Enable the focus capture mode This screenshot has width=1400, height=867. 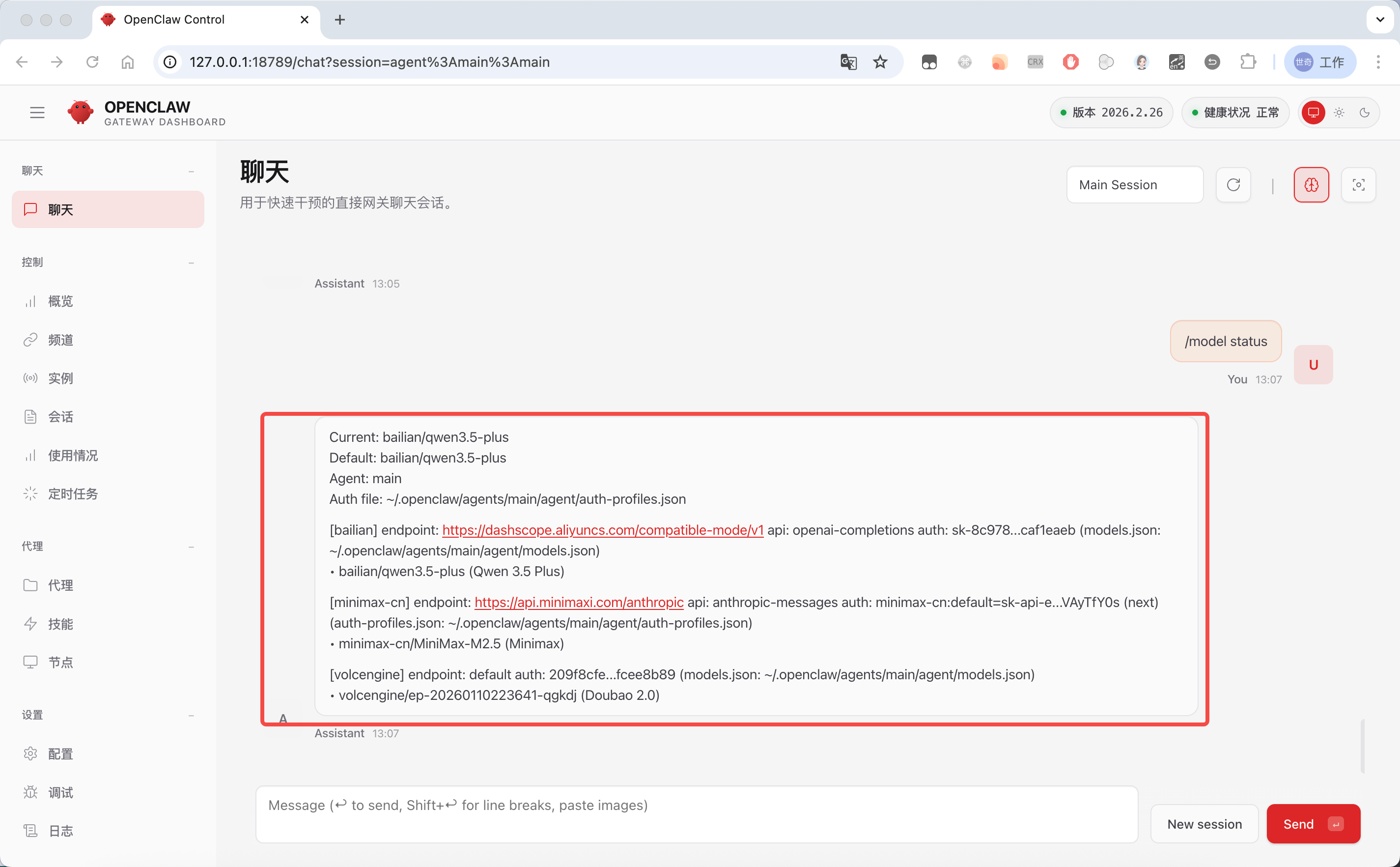[1359, 185]
